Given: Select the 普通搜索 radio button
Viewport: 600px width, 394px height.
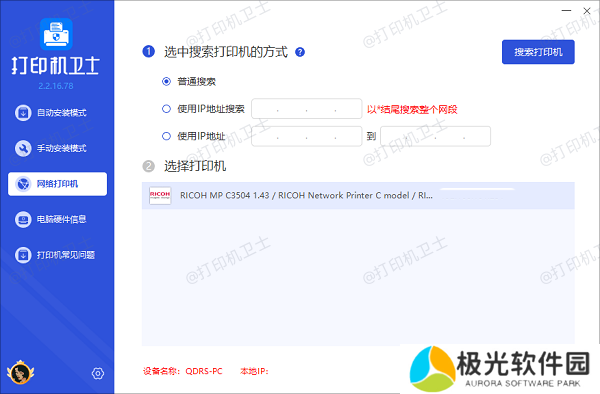Looking at the screenshot, I should click(x=166, y=81).
